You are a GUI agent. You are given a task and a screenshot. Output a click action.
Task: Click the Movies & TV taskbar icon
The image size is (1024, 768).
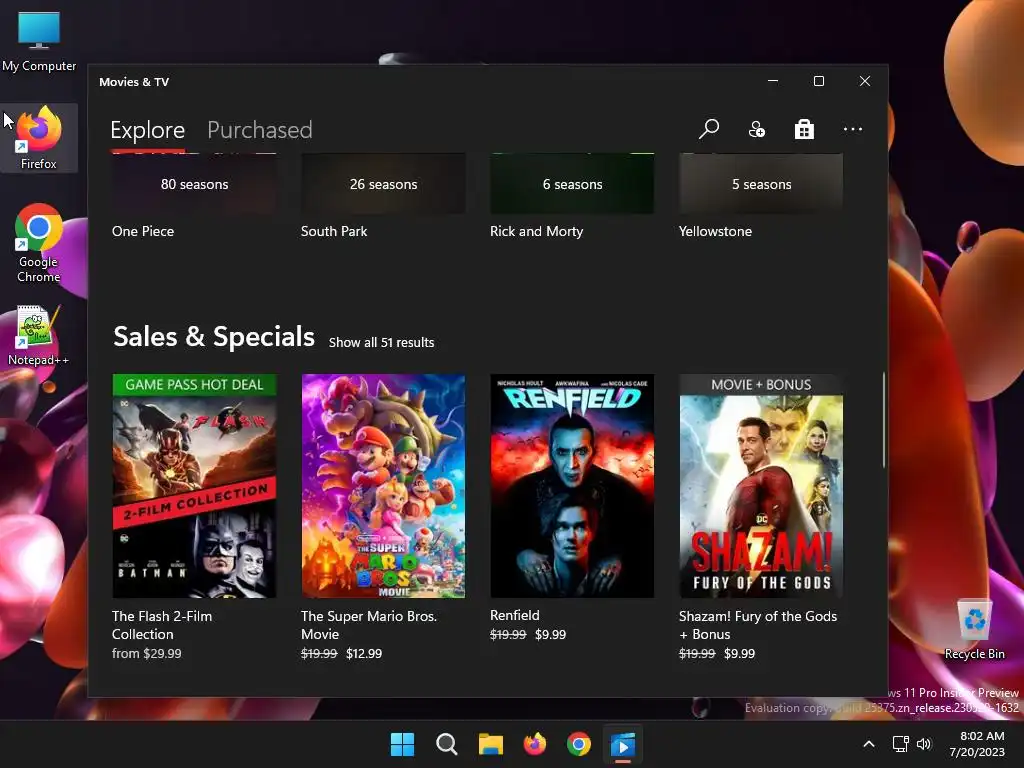(623, 744)
